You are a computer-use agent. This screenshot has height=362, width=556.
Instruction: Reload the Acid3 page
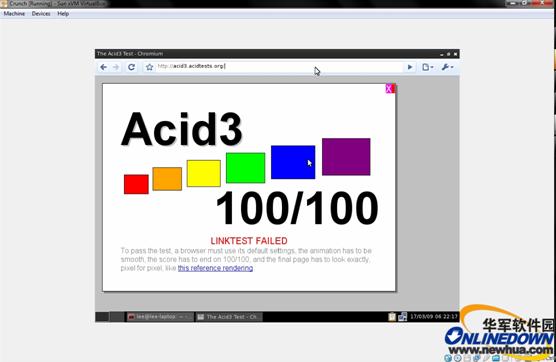click(x=131, y=67)
